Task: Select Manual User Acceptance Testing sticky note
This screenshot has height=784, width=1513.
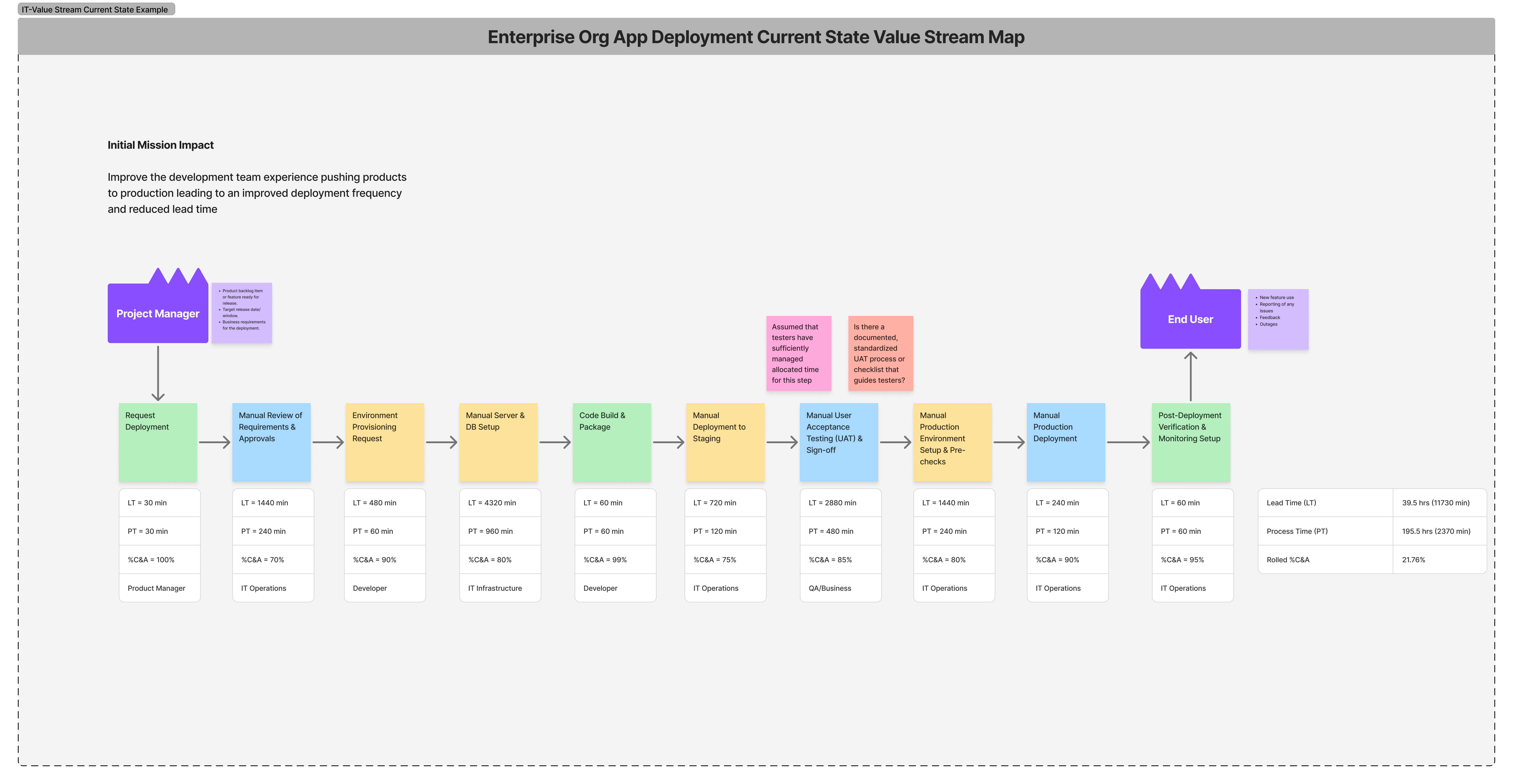Action: 839,442
